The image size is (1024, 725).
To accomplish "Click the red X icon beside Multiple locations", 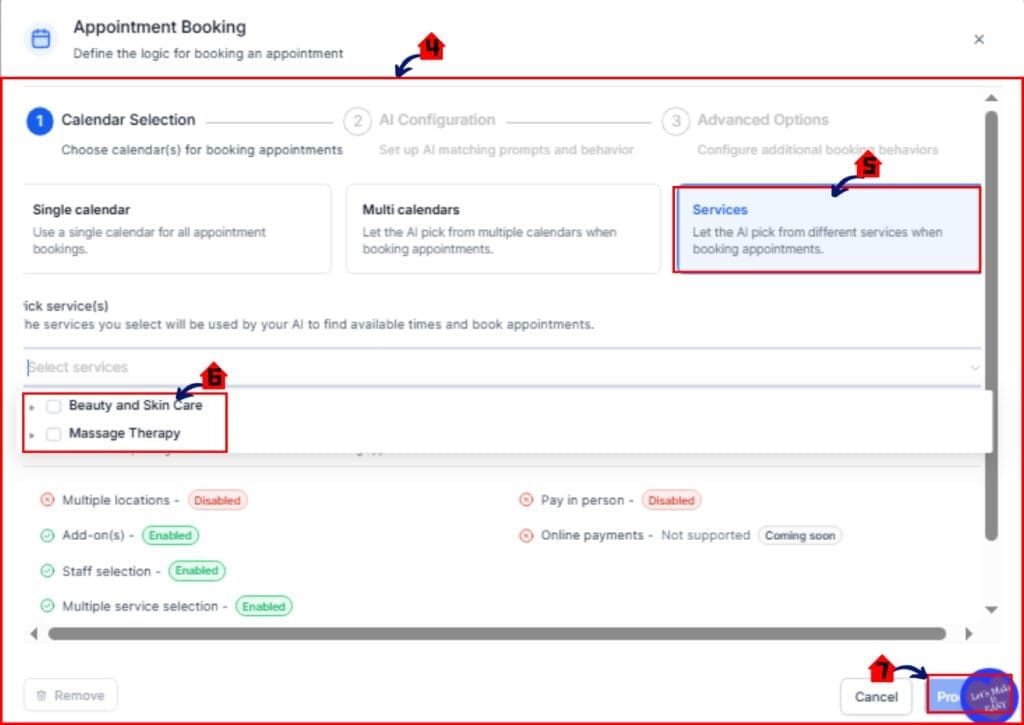I will coord(47,500).
